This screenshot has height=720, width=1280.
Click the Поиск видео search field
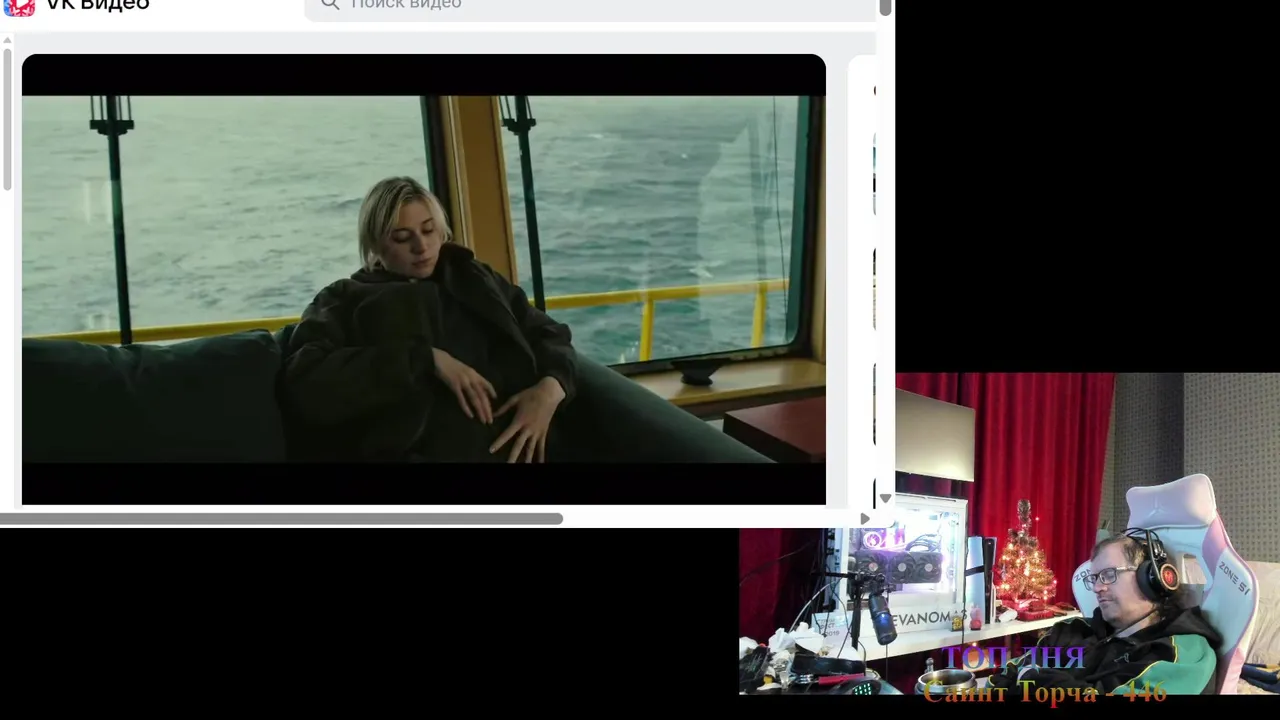click(x=590, y=6)
